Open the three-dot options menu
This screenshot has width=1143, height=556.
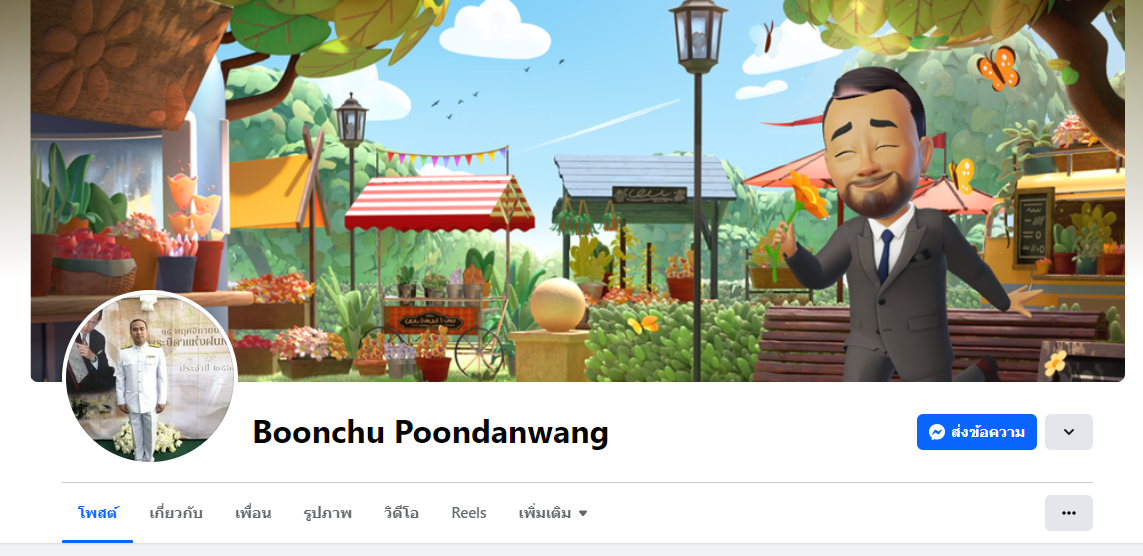point(1069,513)
